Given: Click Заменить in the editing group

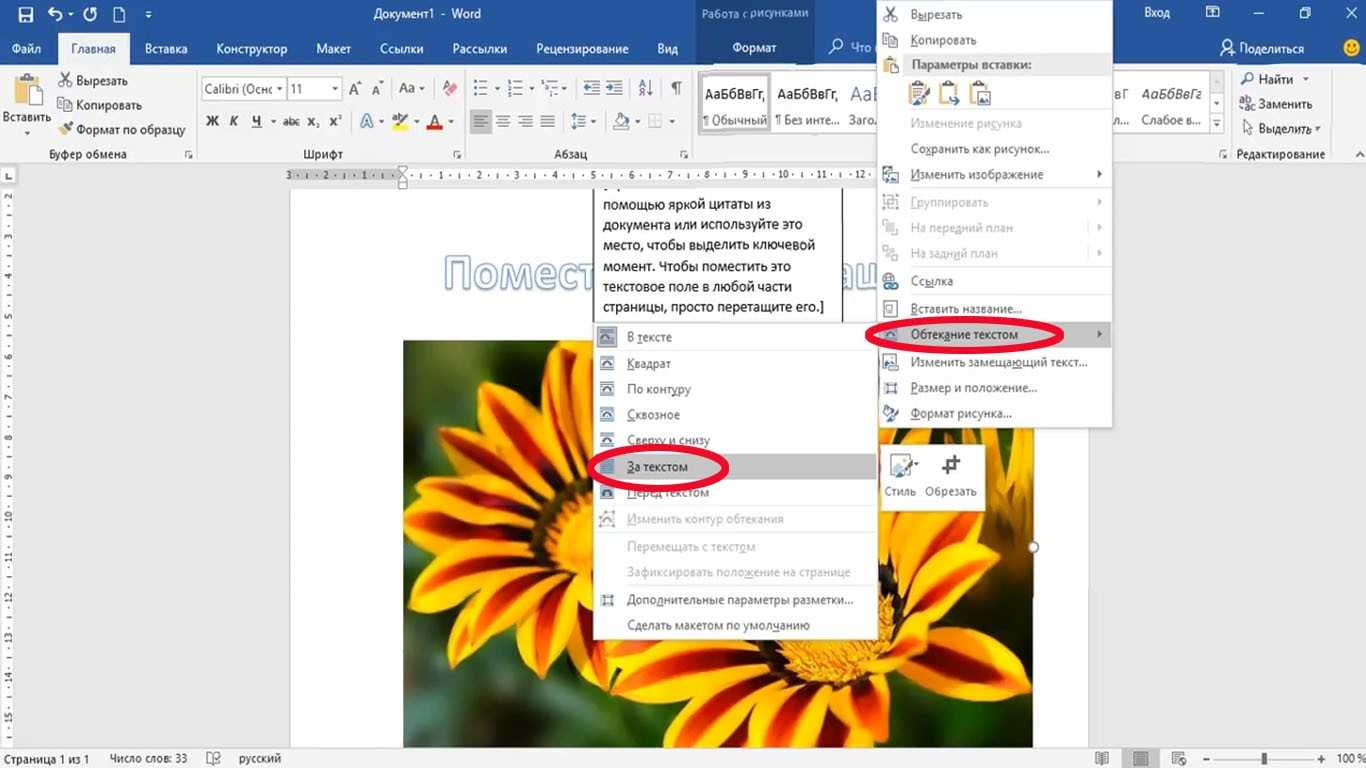Looking at the screenshot, I should (1276, 104).
